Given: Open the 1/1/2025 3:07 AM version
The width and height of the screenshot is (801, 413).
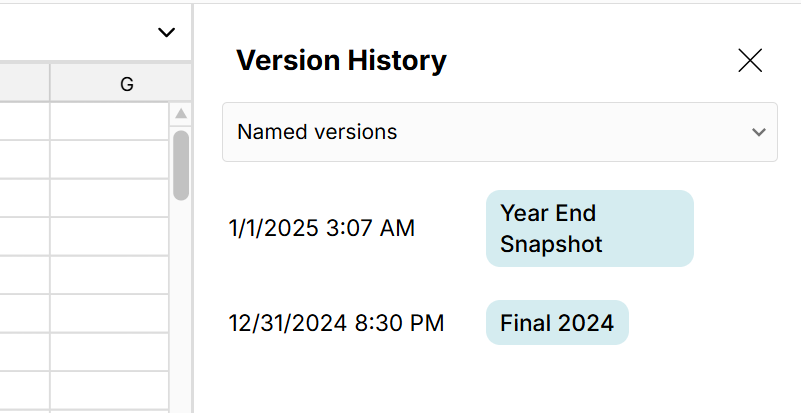Looking at the screenshot, I should [321, 228].
